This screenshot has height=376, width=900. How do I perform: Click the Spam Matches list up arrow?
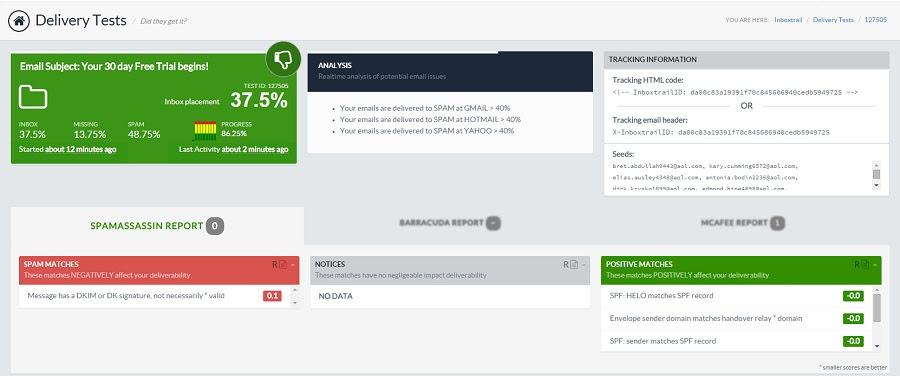(295, 290)
